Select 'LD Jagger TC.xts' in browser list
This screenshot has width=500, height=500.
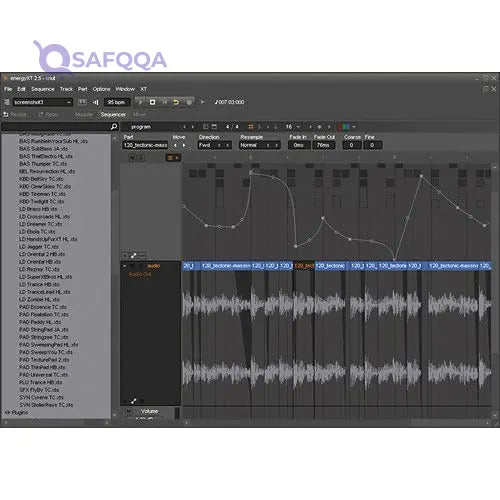coord(39,247)
